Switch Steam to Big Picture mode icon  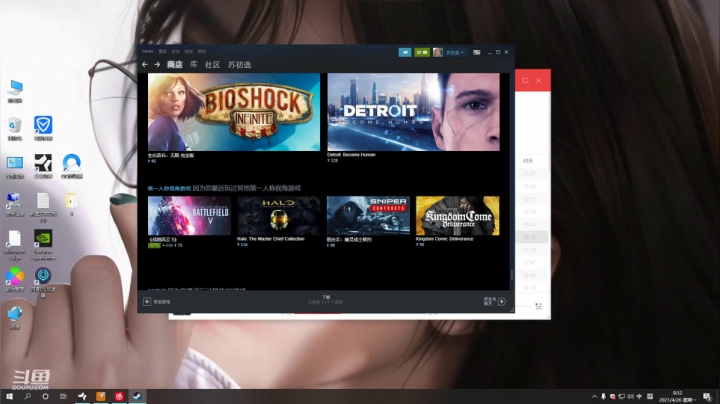point(477,52)
